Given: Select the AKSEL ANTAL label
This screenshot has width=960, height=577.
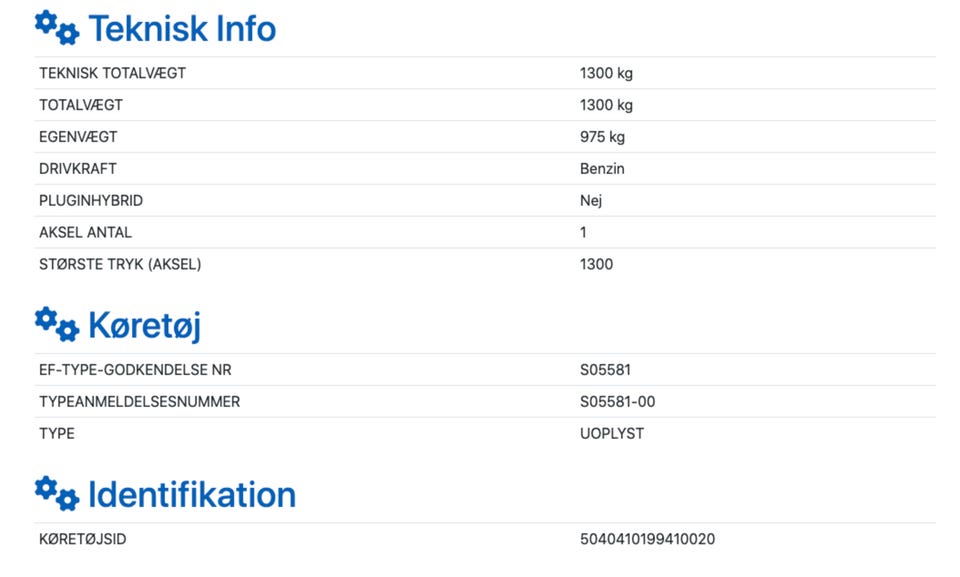Looking at the screenshot, I should (85, 232).
